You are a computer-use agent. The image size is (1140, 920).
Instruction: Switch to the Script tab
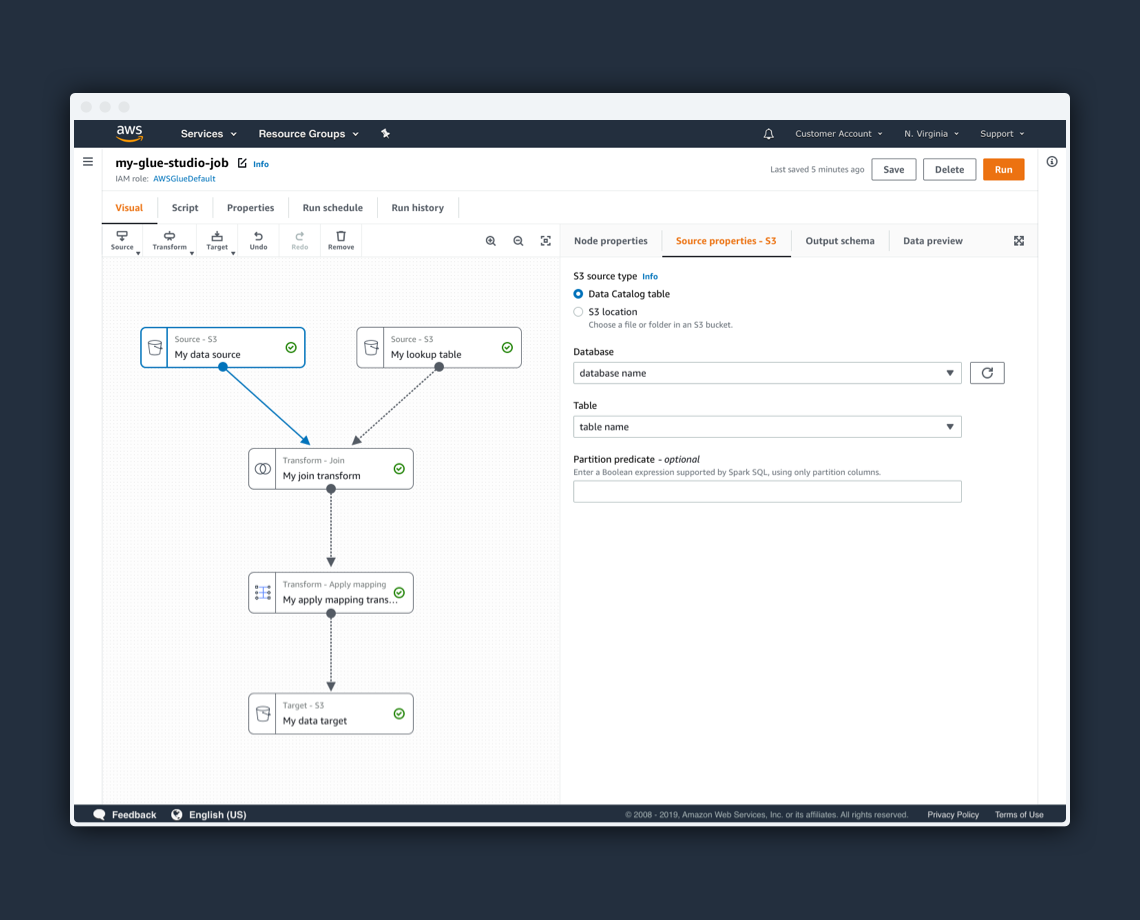[x=185, y=208]
